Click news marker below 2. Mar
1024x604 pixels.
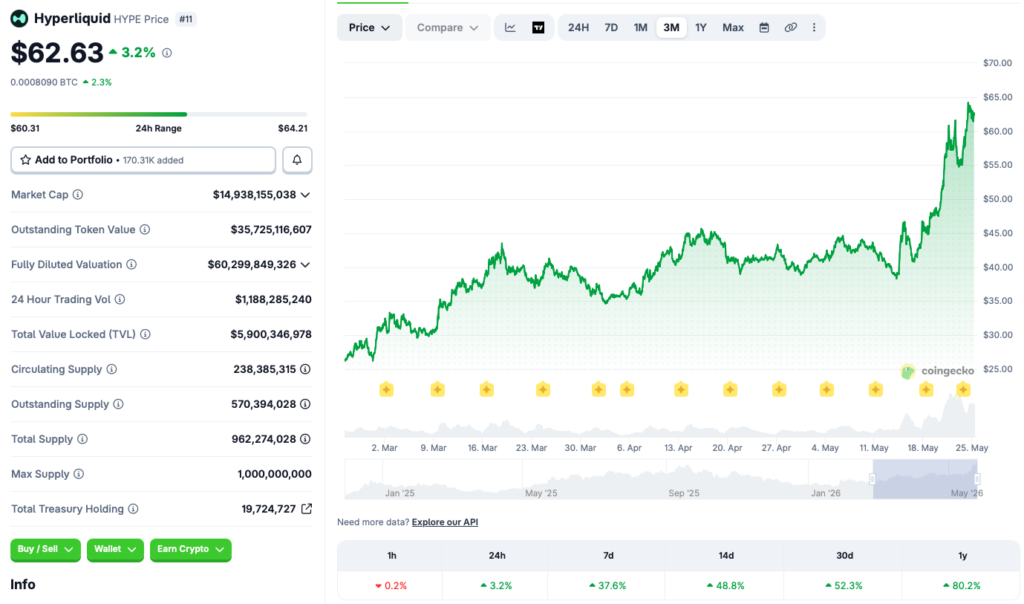[x=386, y=390]
